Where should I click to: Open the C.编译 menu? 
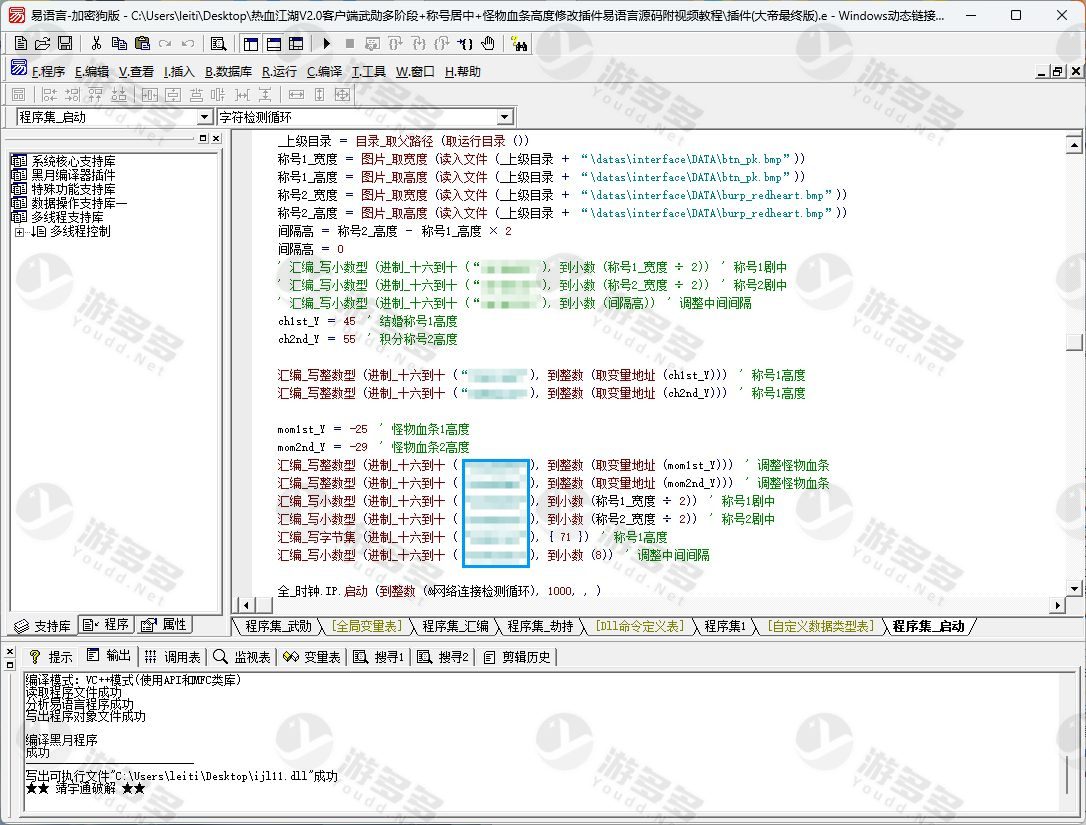324,72
